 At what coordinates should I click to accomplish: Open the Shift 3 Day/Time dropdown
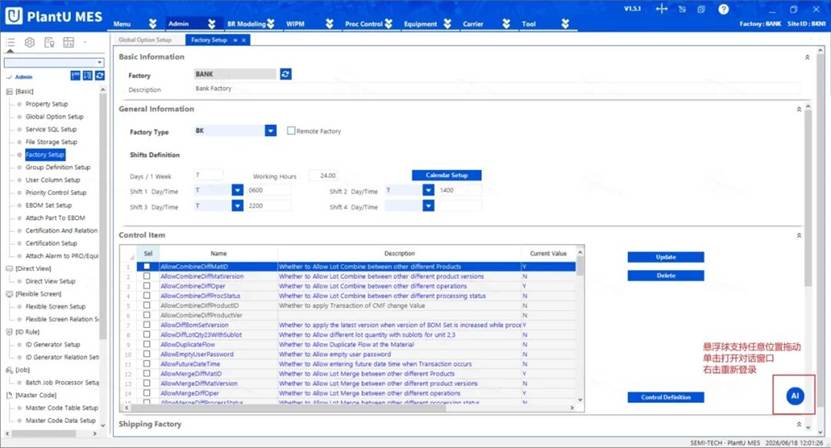(x=237, y=206)
